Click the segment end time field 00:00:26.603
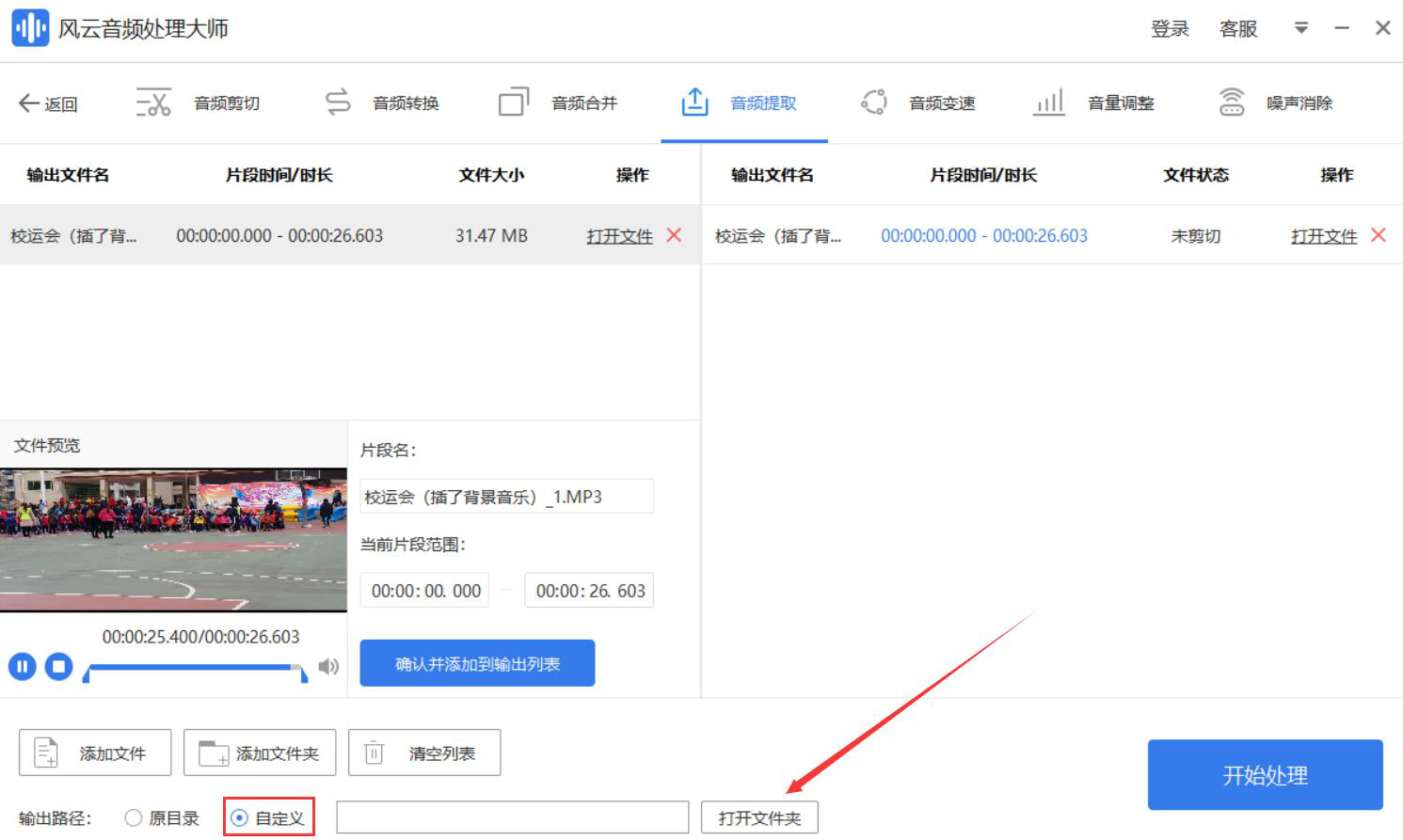The width and height of the screenshot is (1403, 840). click(x=589, y=591)
